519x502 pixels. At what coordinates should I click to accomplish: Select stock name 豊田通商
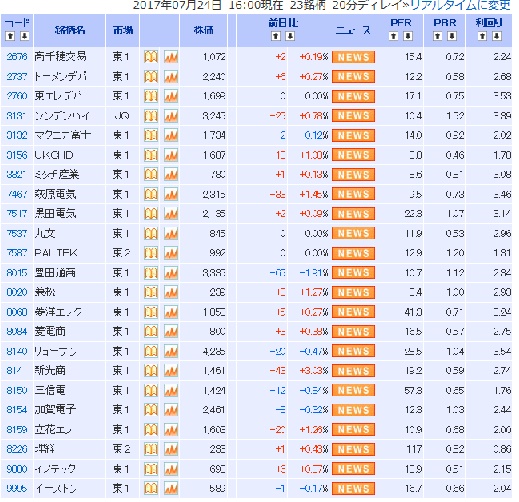coord(55,273)
